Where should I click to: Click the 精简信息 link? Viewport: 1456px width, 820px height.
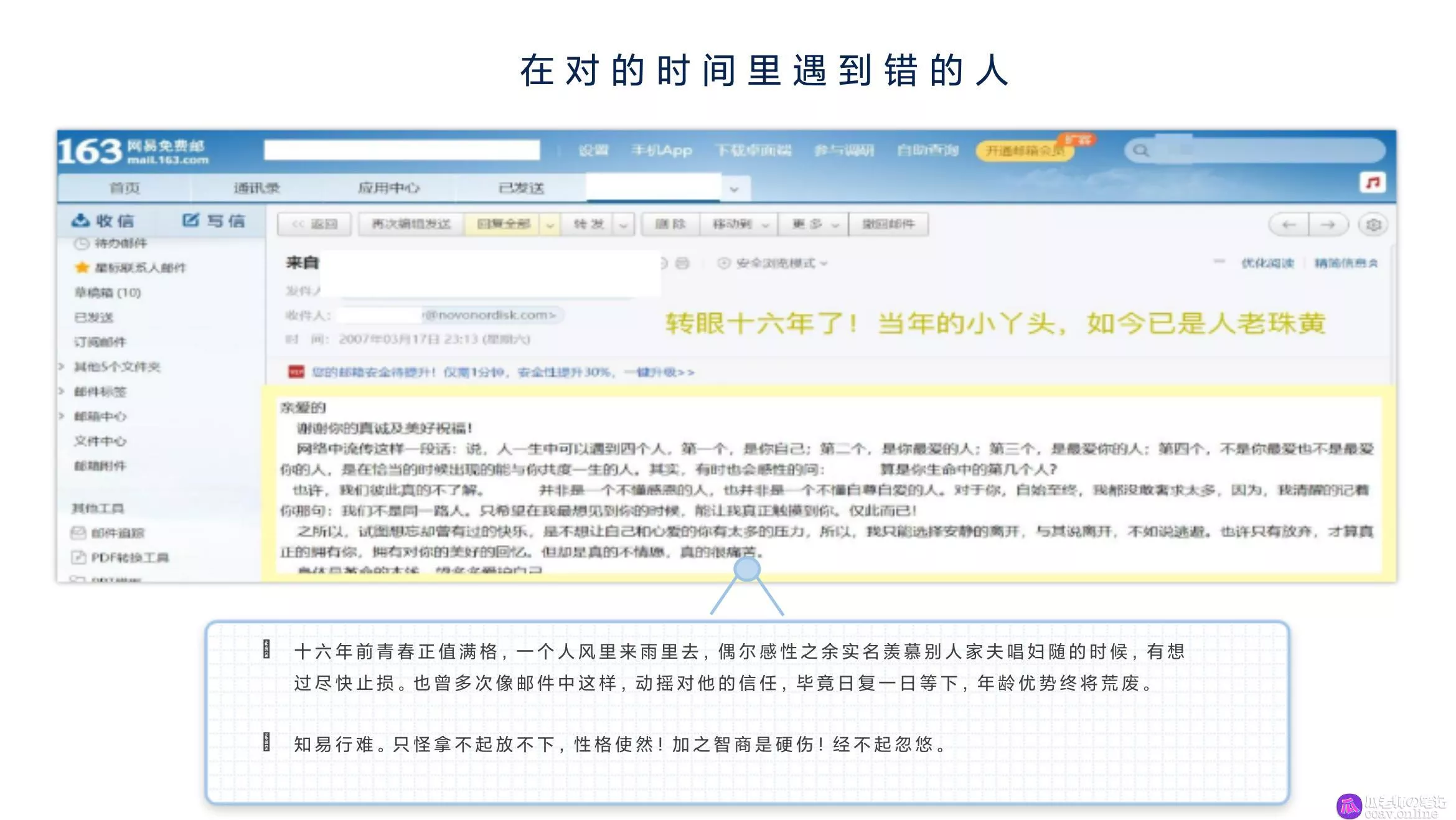click(x=1345, y=263)
